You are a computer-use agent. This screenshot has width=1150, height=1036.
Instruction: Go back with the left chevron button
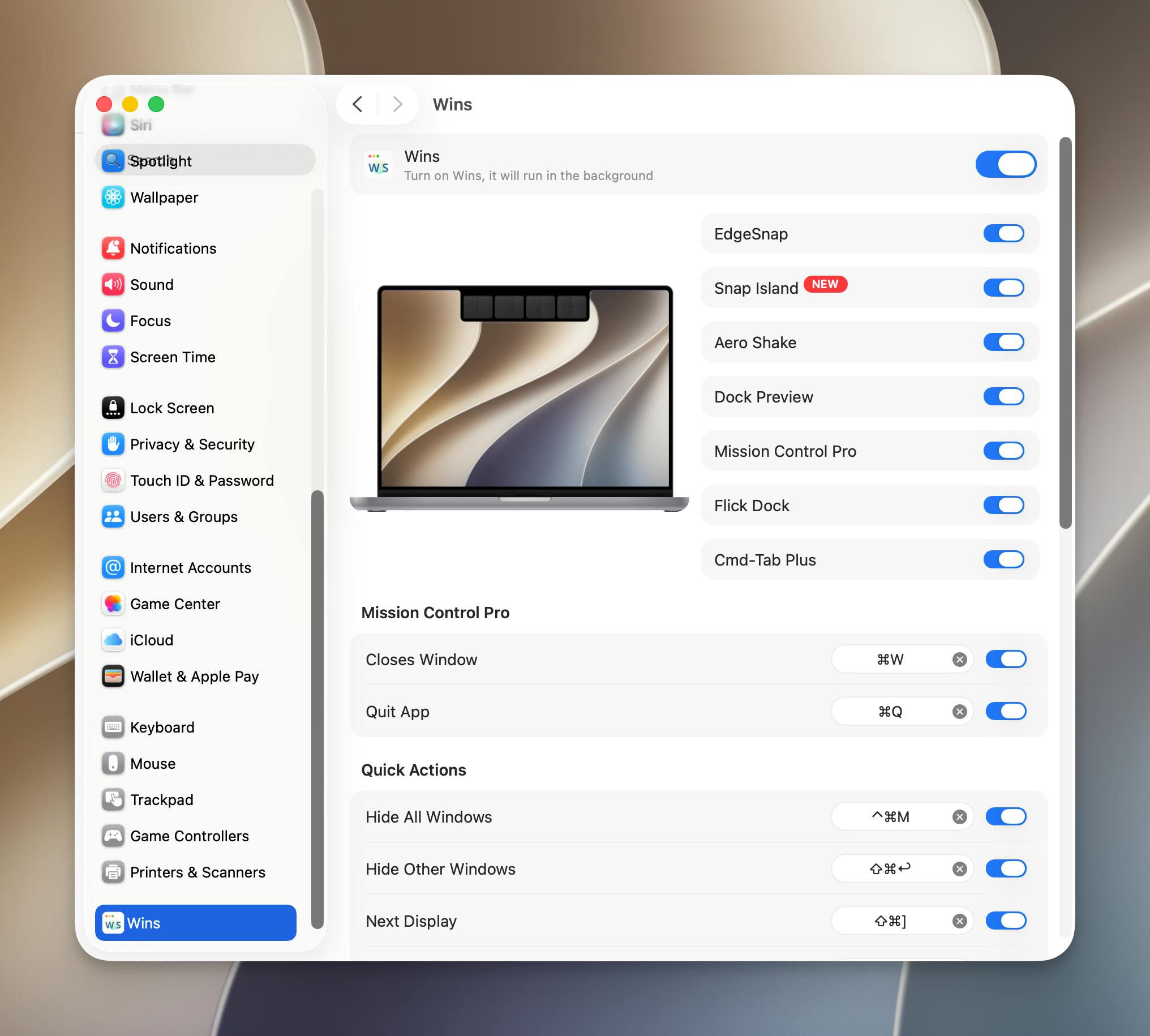pyautogui.click(x=357, y=104)
